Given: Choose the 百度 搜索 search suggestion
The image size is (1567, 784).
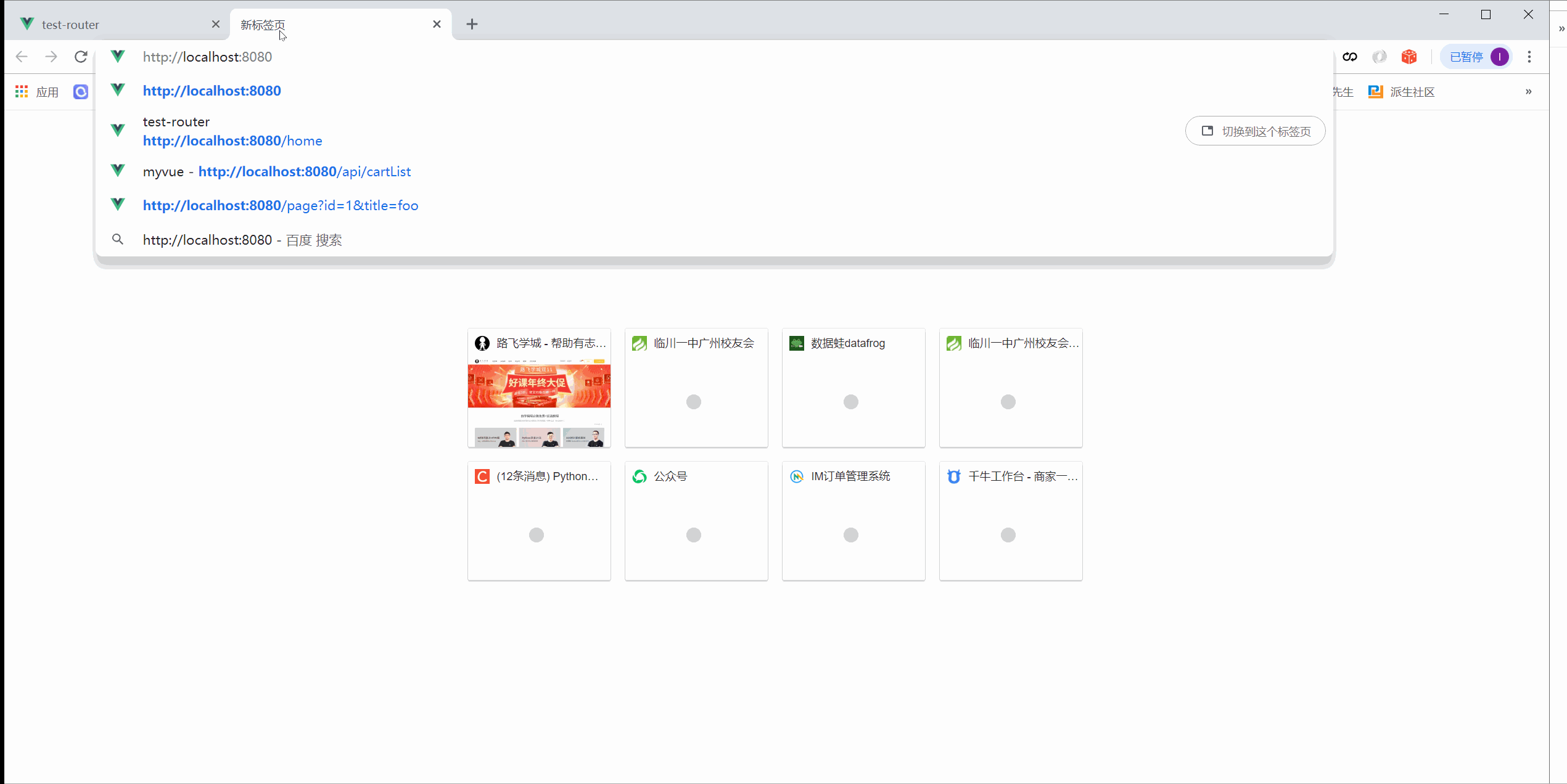Looking at the screenshot, I should coord(242,240).
